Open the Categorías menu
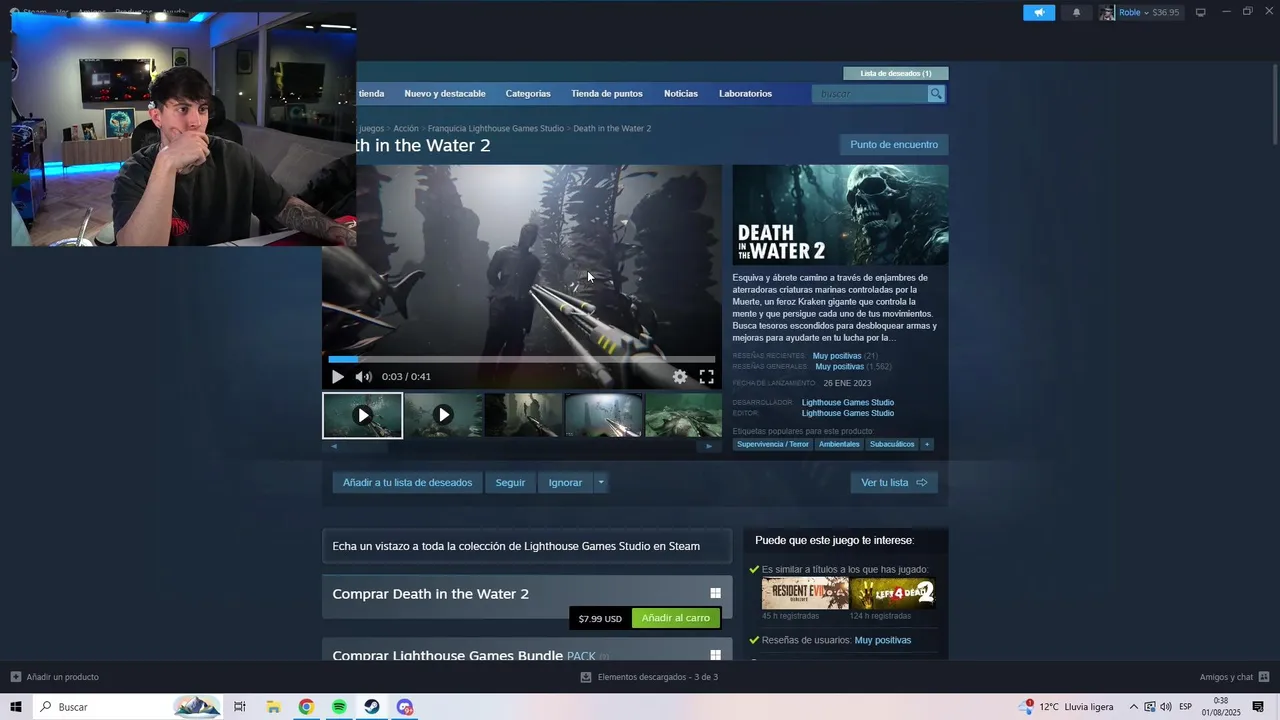This screenshot has height=720, width=1280. tap(528, 93)
